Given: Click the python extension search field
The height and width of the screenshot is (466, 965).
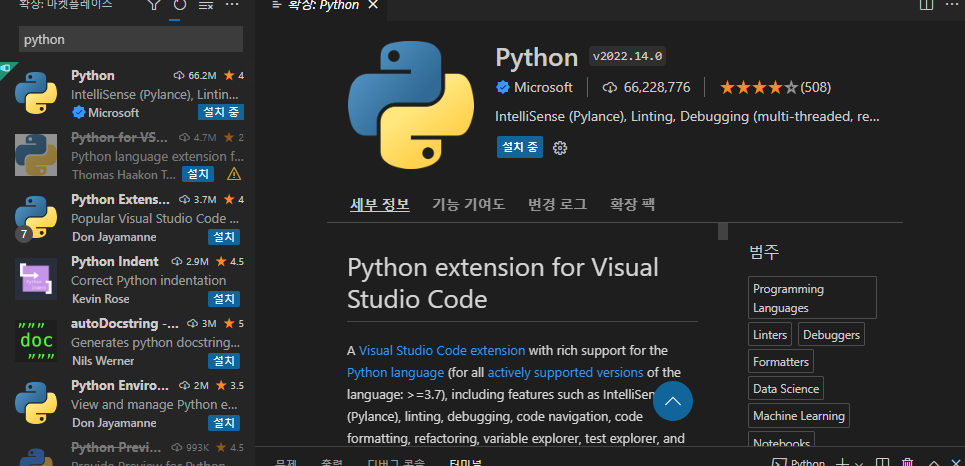Looking at the screenshot, I should [x=131, y=39].
